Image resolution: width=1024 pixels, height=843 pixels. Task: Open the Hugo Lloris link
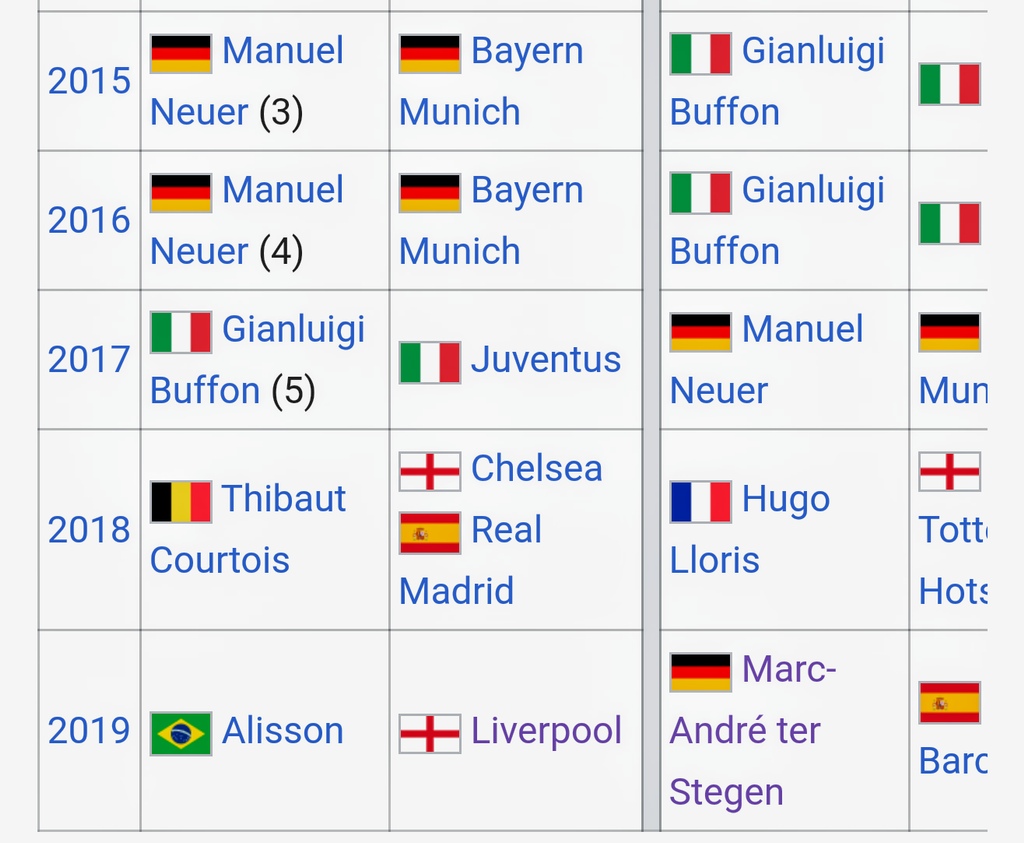pos(750,530)
